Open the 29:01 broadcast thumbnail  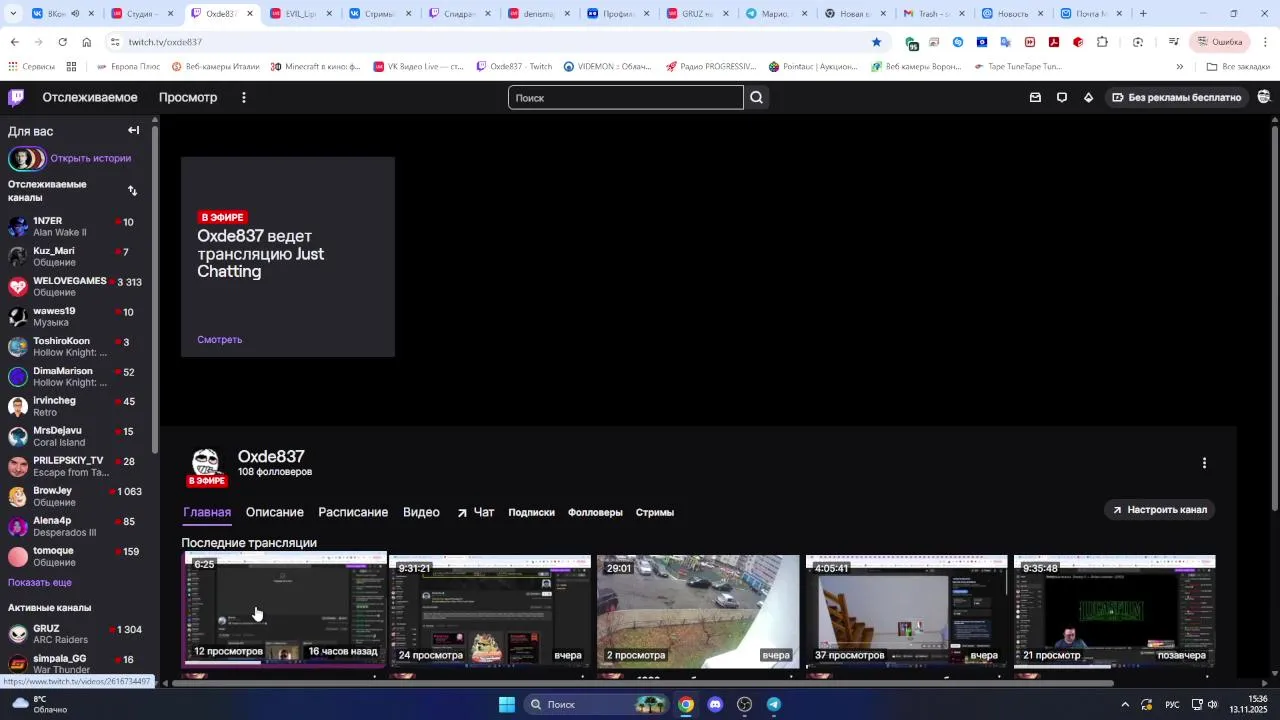coord(699,611)
